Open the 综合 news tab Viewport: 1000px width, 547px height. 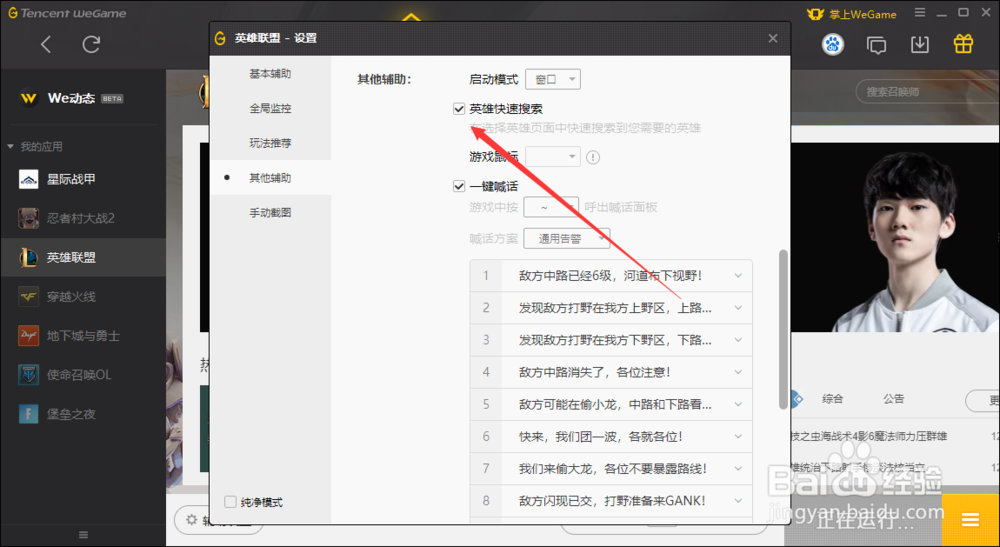point(832,398)
